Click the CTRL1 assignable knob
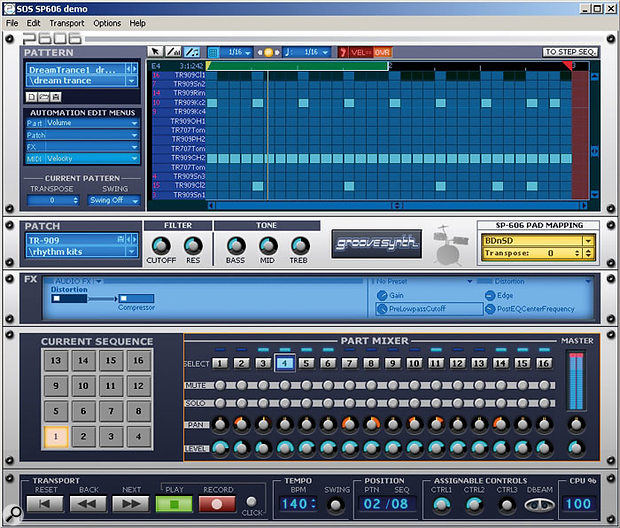This screenshot has height=528, width=620. point(441,505)
